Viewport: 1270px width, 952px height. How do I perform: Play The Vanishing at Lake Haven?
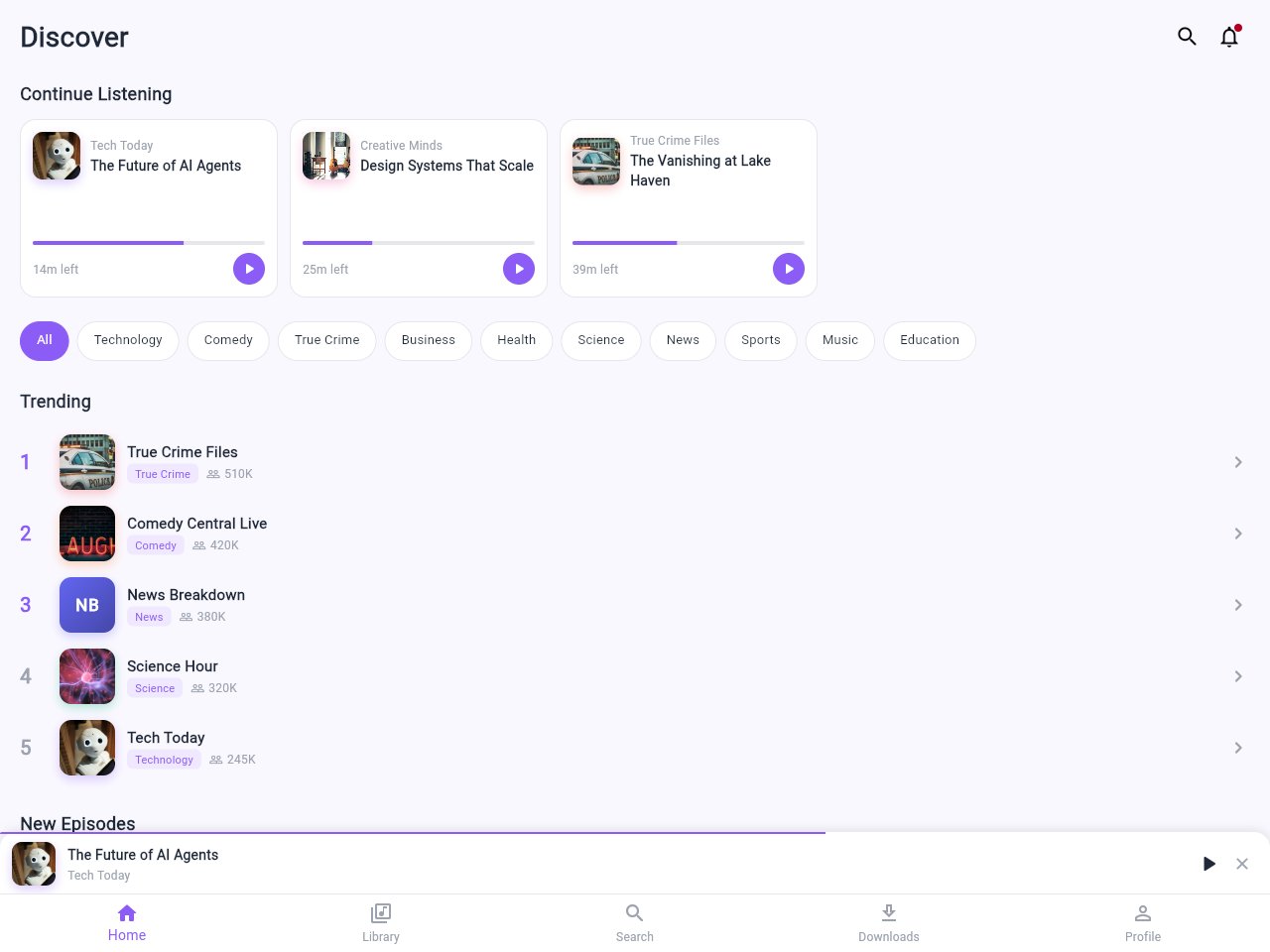789,269
